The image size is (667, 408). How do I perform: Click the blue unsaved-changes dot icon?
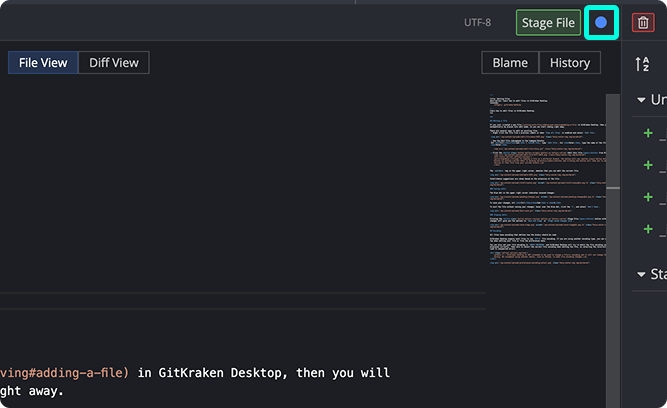(x=601, y=23)
